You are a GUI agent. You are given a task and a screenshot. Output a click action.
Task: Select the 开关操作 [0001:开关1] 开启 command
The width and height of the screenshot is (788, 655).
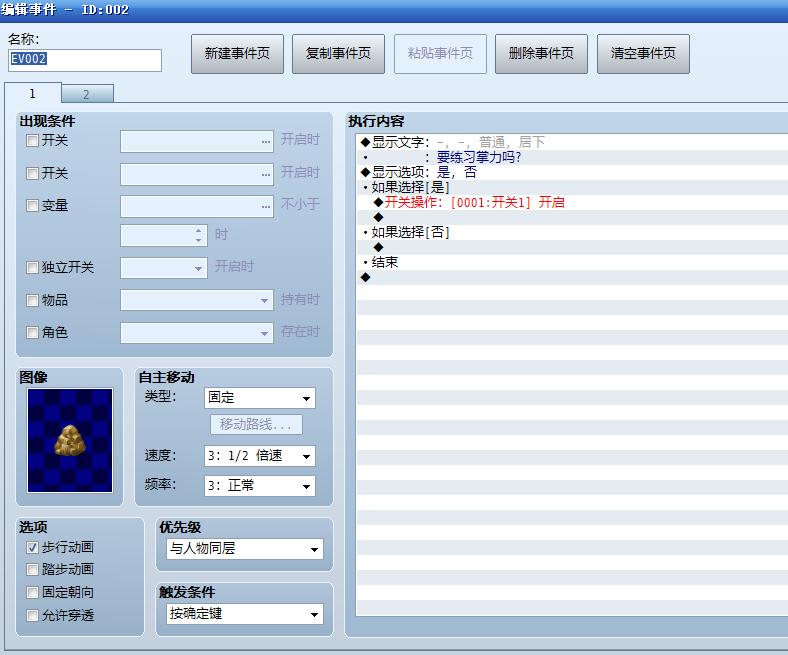tap(572, 203)
